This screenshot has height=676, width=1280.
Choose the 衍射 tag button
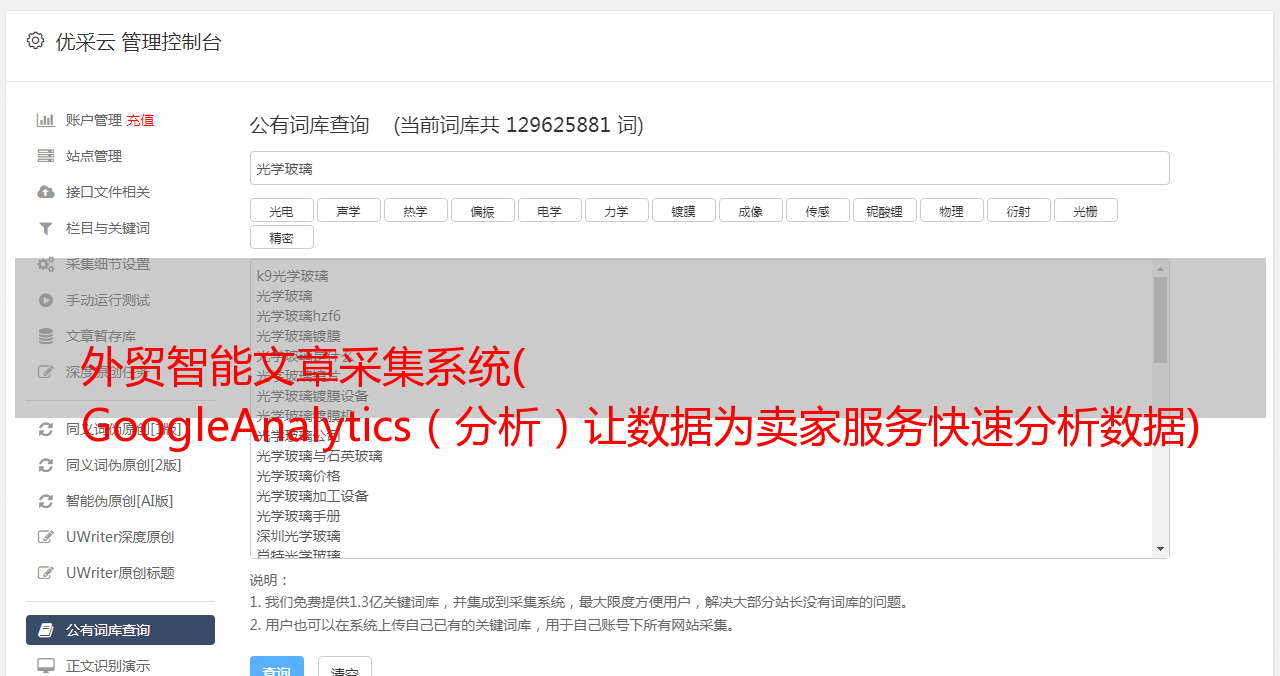coord(1019,210)
